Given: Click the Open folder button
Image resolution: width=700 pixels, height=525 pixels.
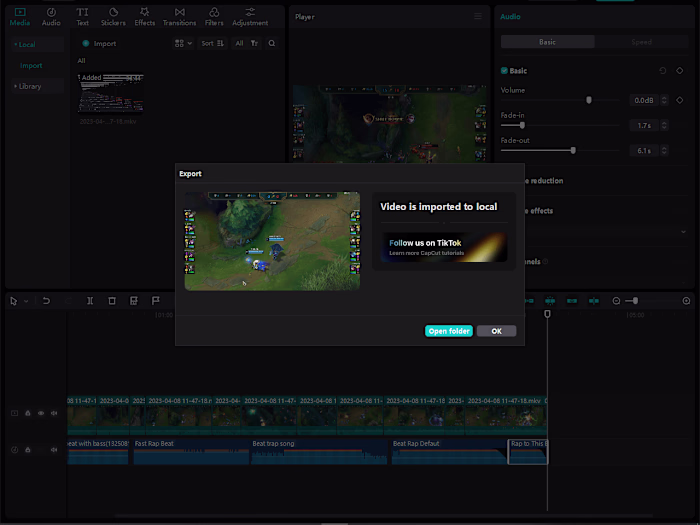Looking at the screenshot, I should point(449,331).
